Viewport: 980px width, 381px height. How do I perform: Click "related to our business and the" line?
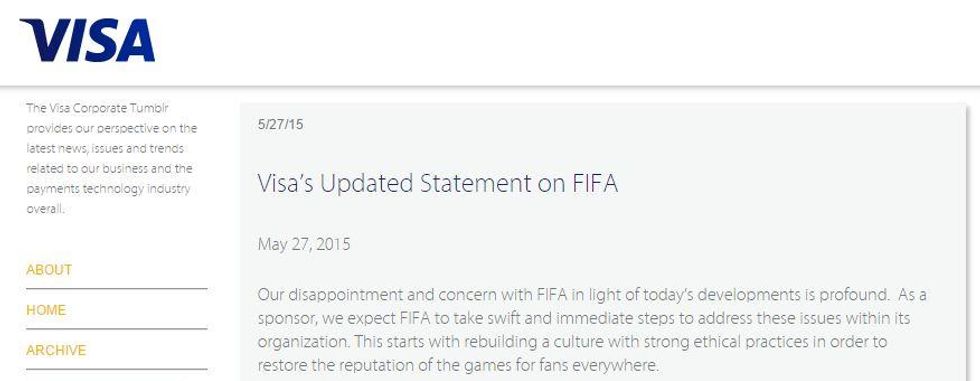[x=109, y=169]
